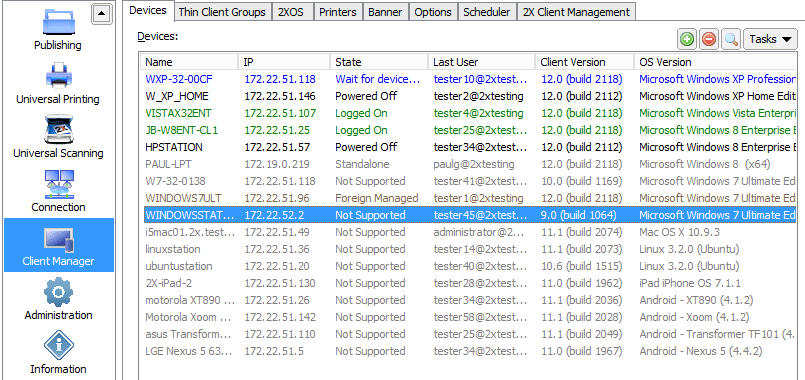The image size is (805, 380).
Task: Sort by the Client Version column header
Action: (584, 62)
